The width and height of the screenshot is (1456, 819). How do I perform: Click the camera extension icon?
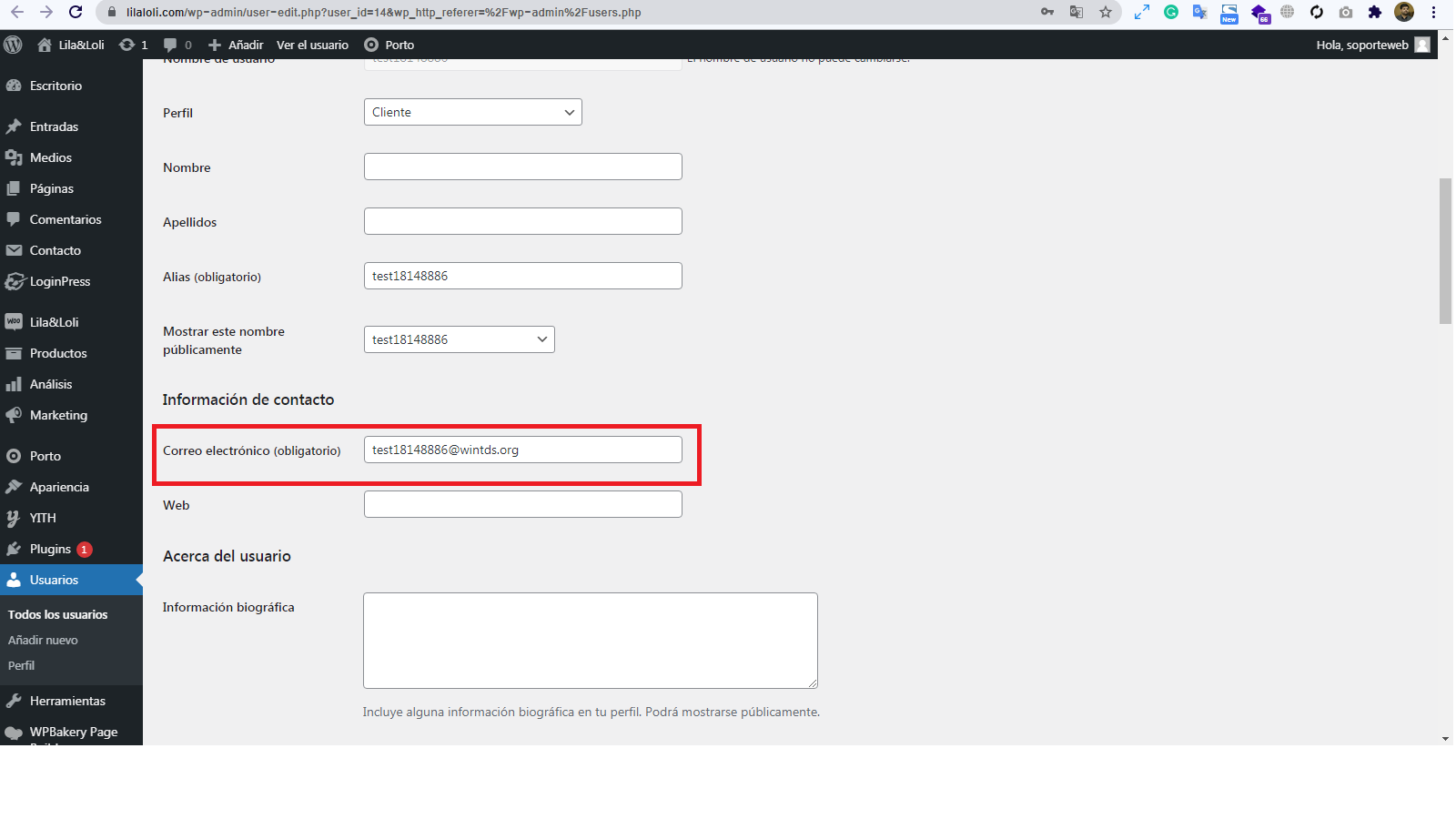[x=1346, y=12]
